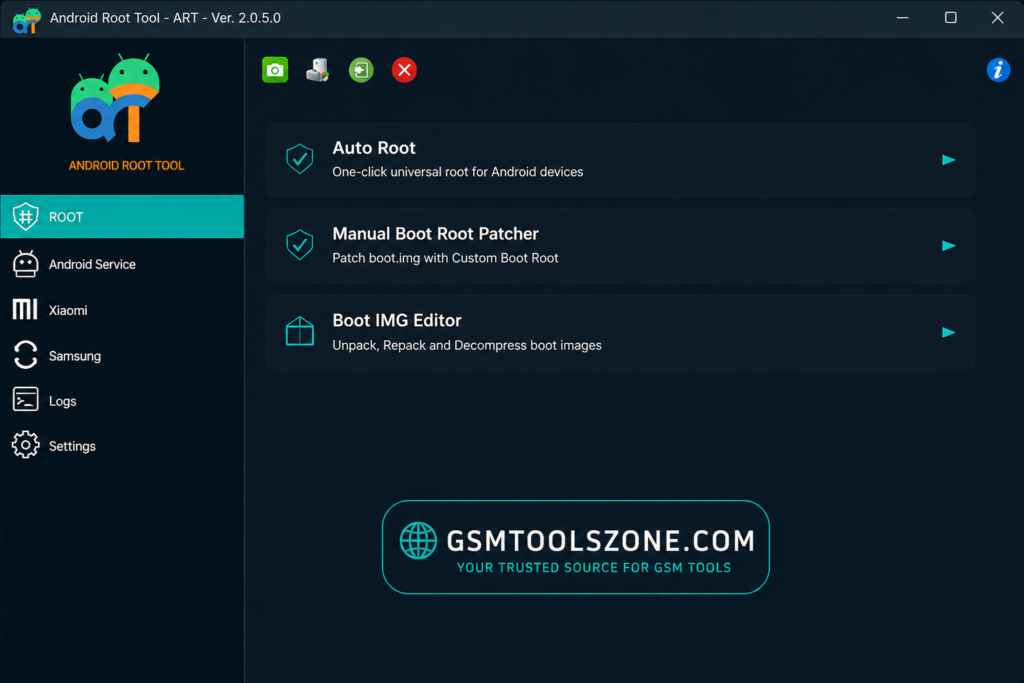
Task: Click the Xiaomi MI logo icon
Action: 25,310
